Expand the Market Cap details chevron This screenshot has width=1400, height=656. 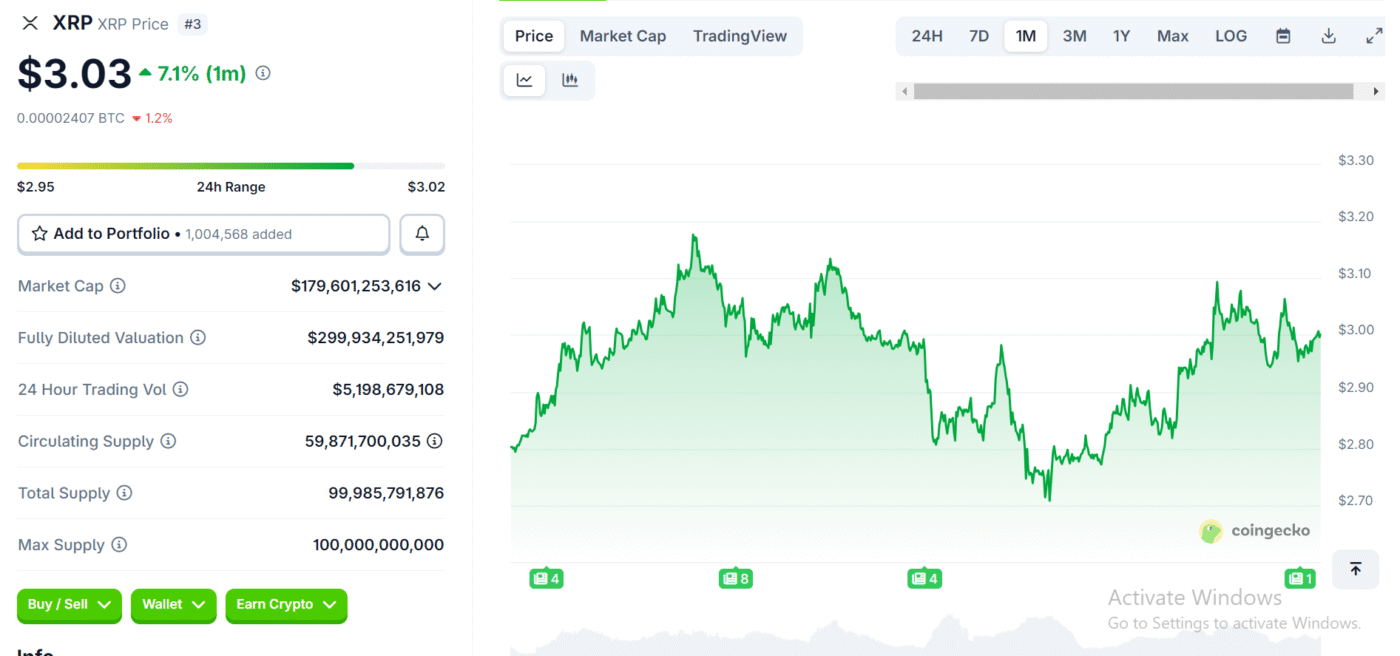(435, 286)
